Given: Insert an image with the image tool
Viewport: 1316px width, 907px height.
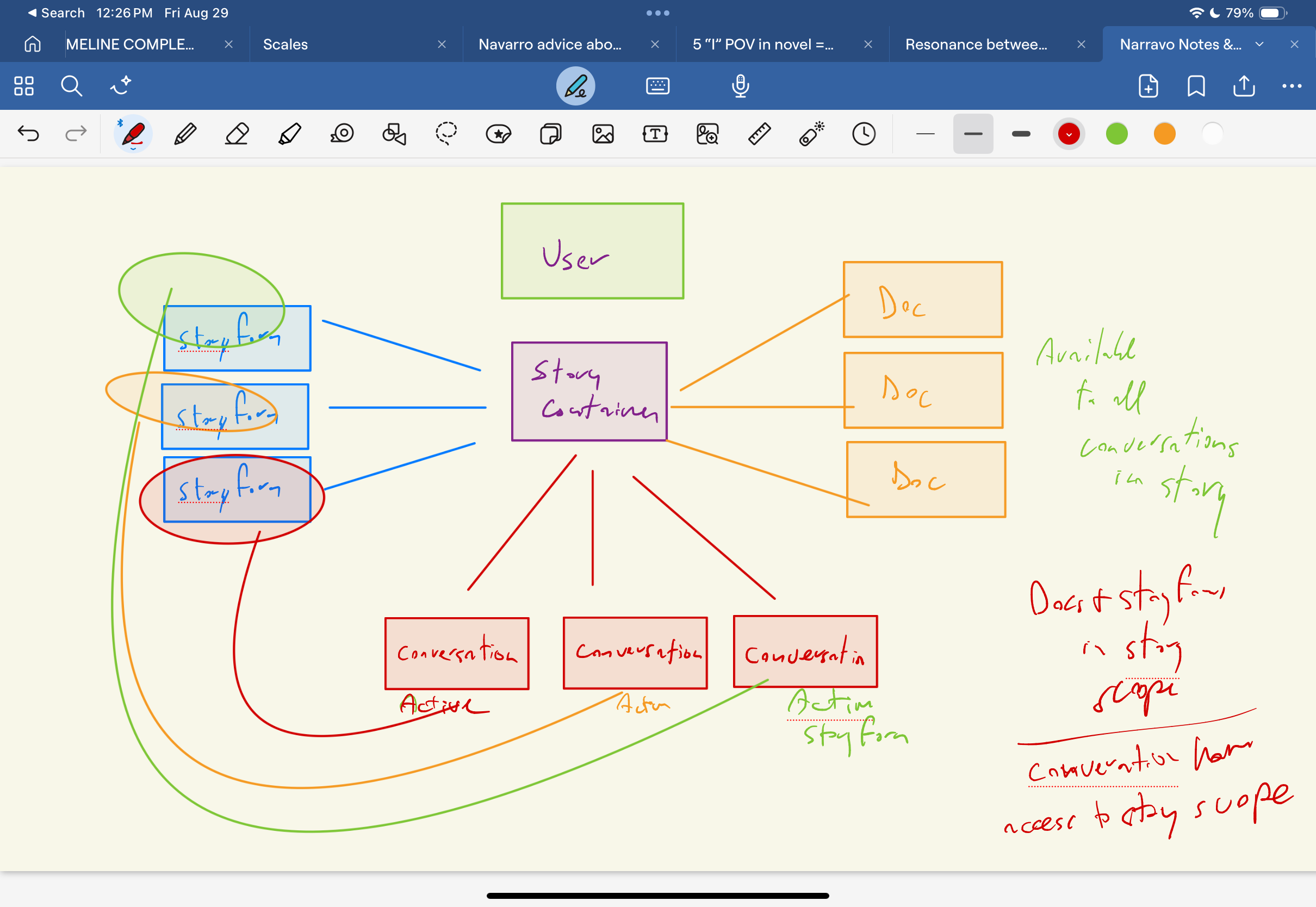Looking at the screenshot, I should pos(603,134).
